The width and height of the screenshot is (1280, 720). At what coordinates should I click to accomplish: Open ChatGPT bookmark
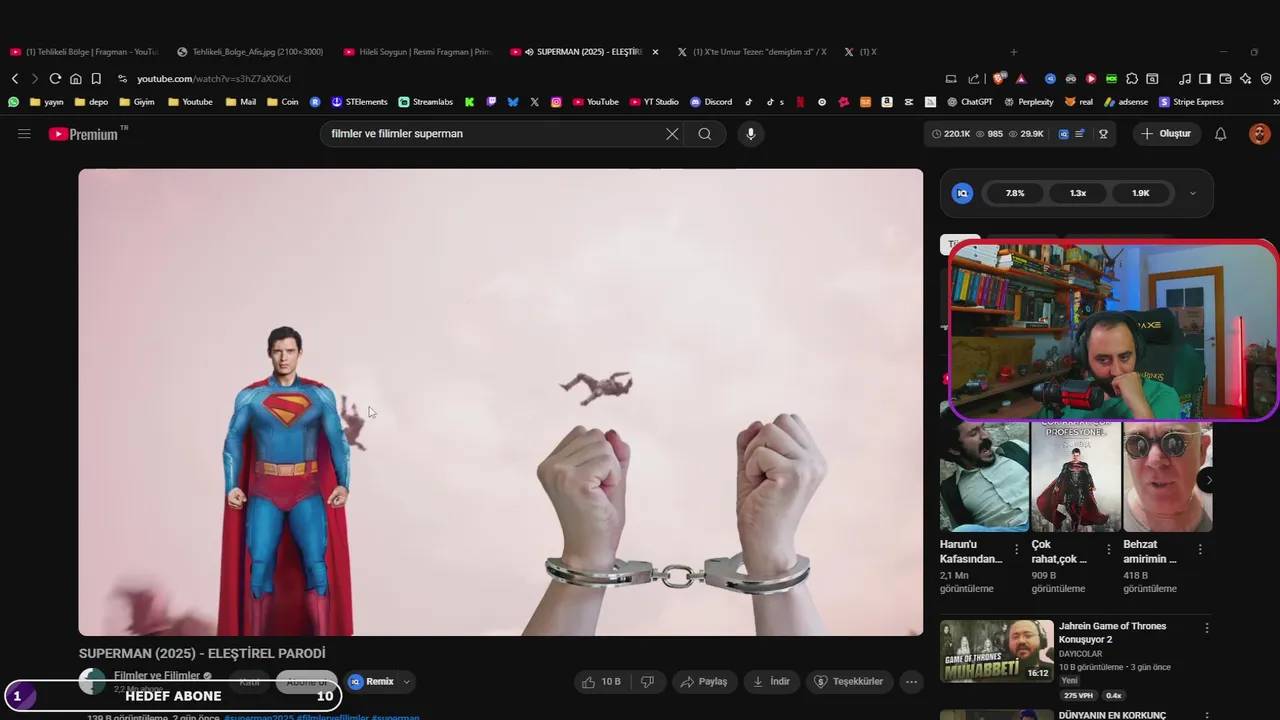[x=969, y=102]
